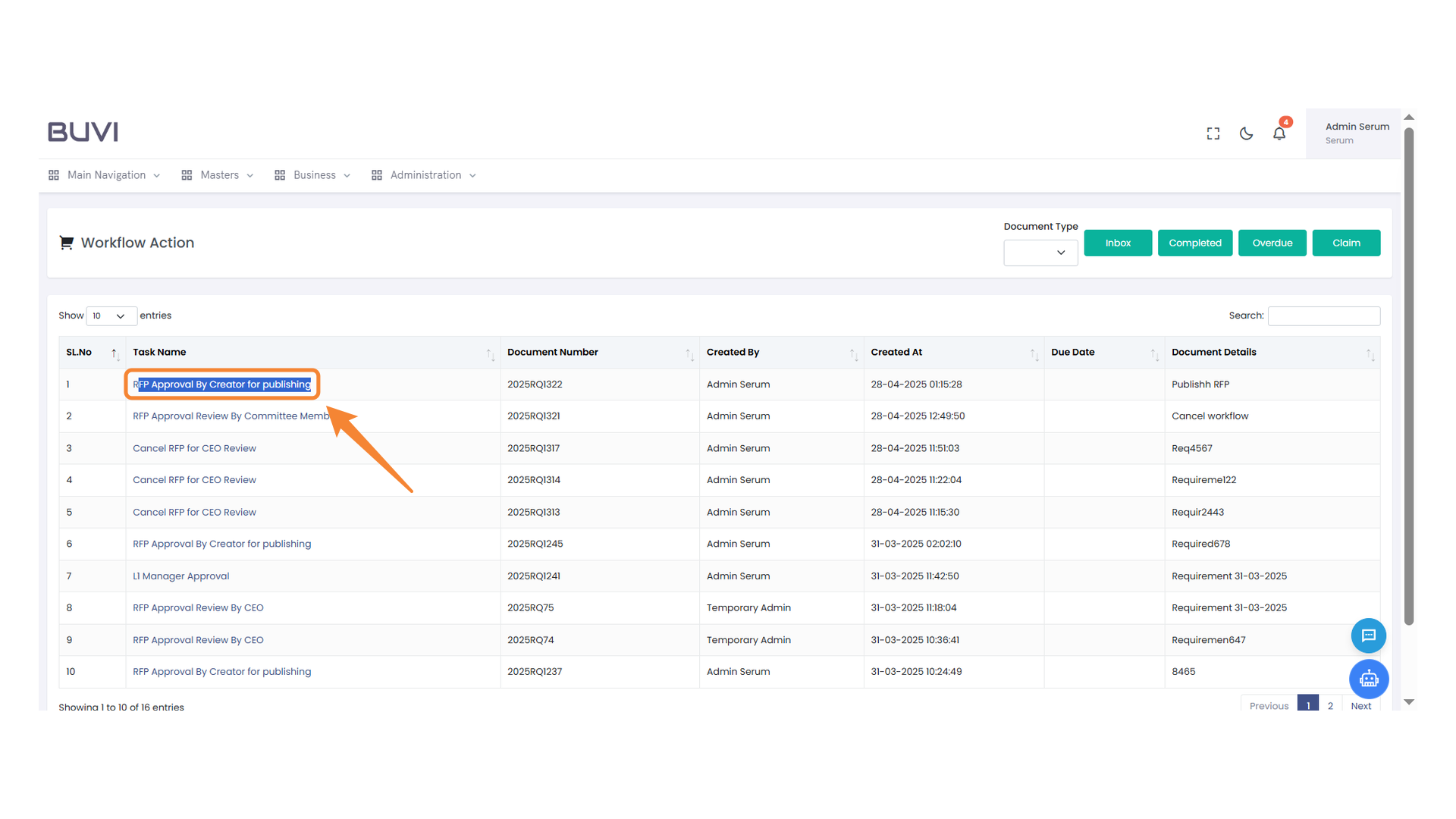Click the Overdue button
The image size is (1456, 819).
[x=1272, y=243]
